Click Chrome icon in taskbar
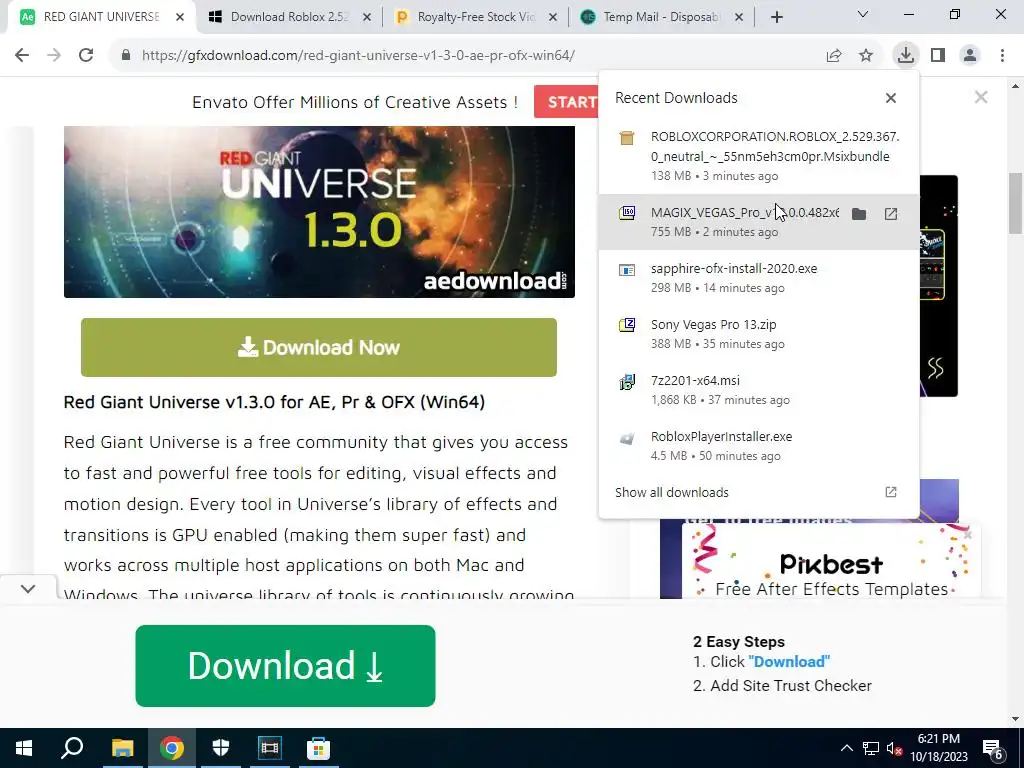 [172, 748]
